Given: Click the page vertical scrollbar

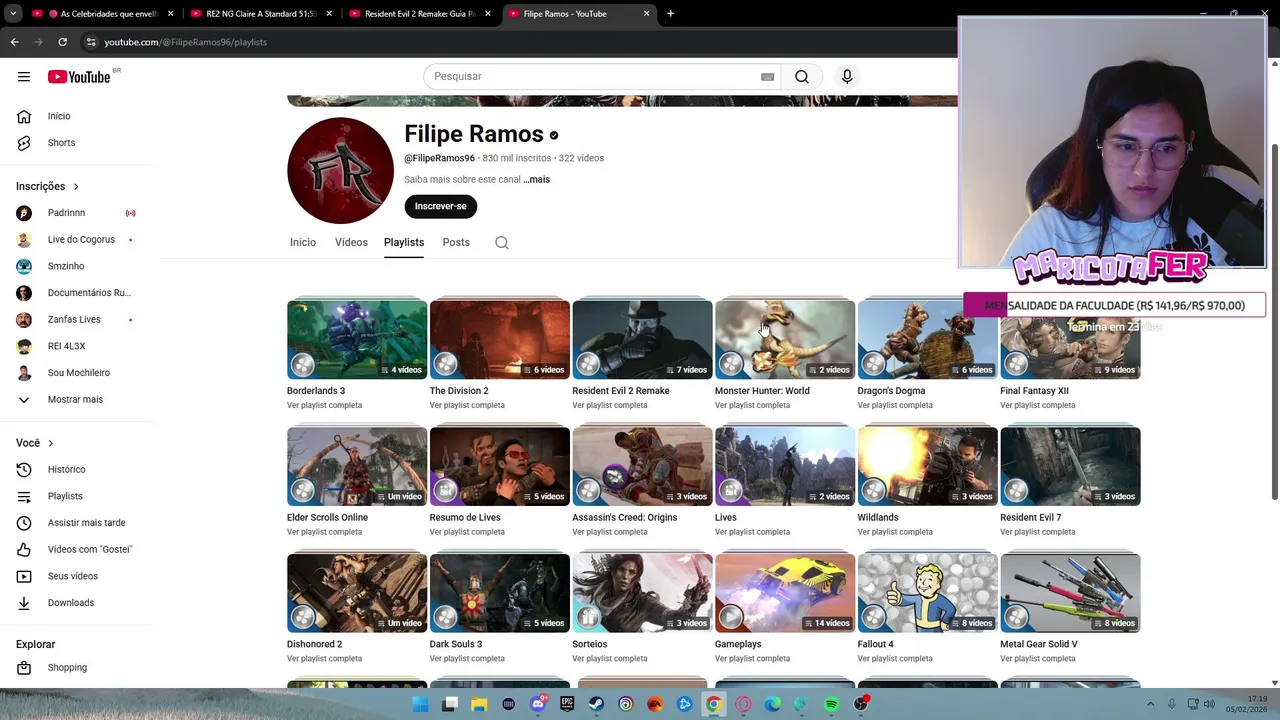Looking at the screenshot, I should (1273, 320).
